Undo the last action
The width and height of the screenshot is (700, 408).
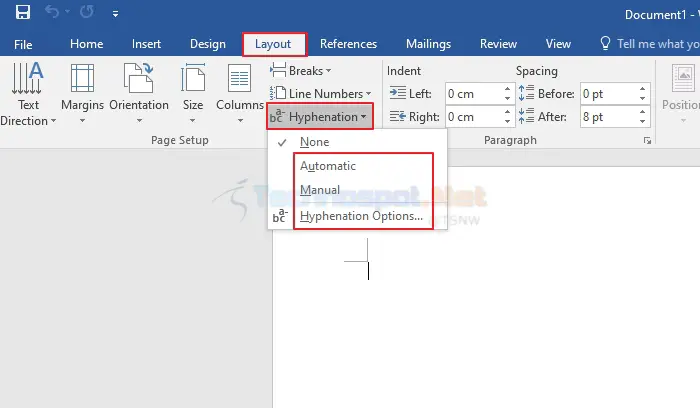[52, 12]
